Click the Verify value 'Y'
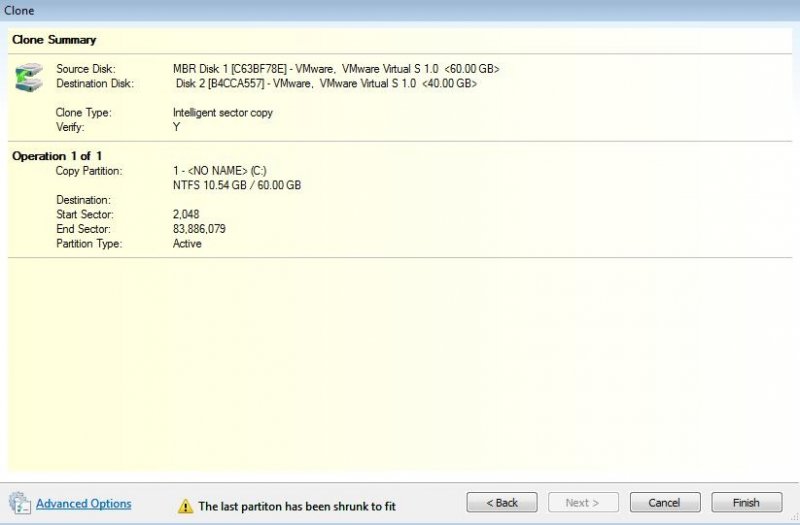The height and width of the screenshot is (525, 800). click(177, 127)
